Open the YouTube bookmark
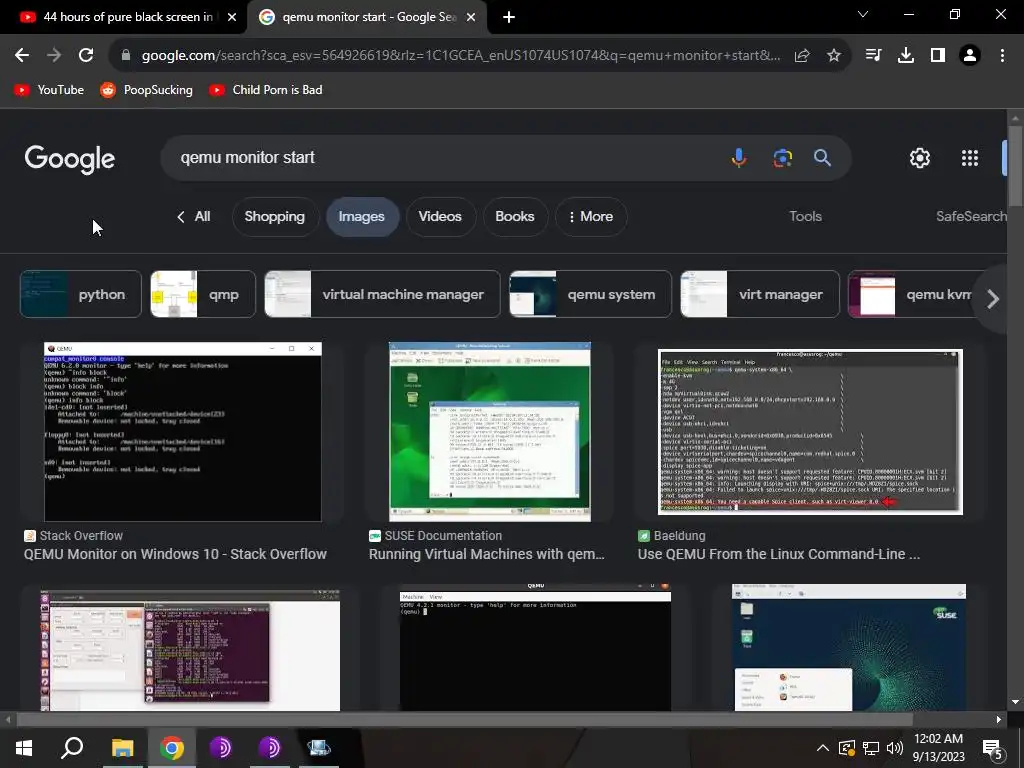 49,90
